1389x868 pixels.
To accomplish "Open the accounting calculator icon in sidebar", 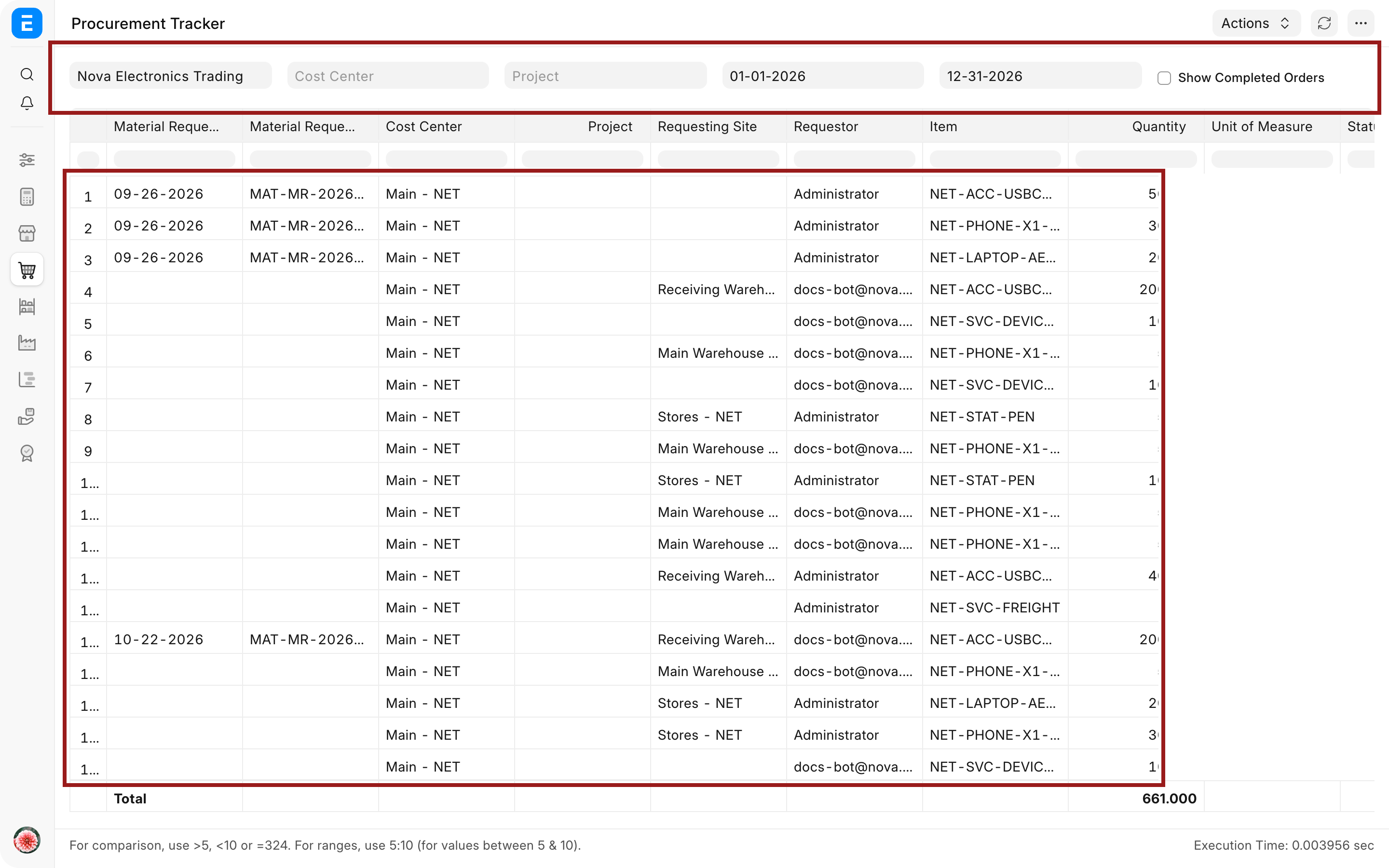I will (x=27, y=197).
